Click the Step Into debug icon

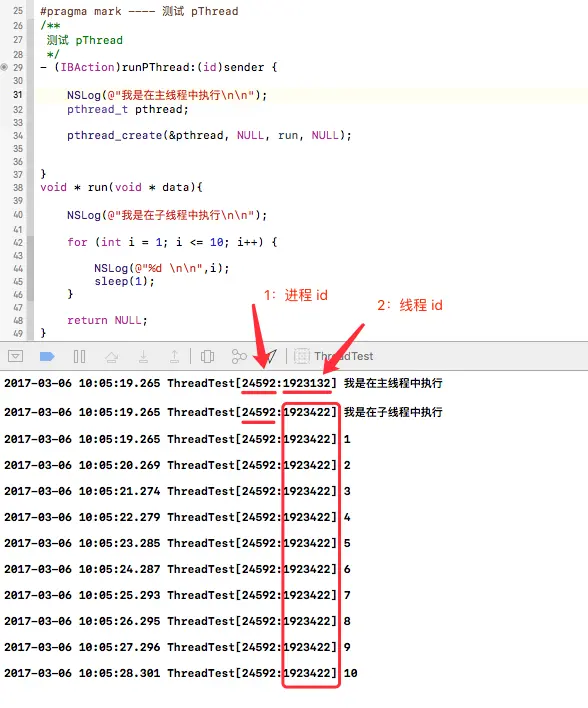coord(143,357)
